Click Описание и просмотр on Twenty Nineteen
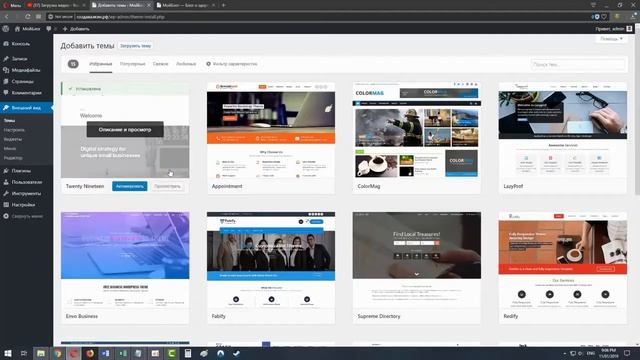640x360 pixels. (x=125, y=130)
